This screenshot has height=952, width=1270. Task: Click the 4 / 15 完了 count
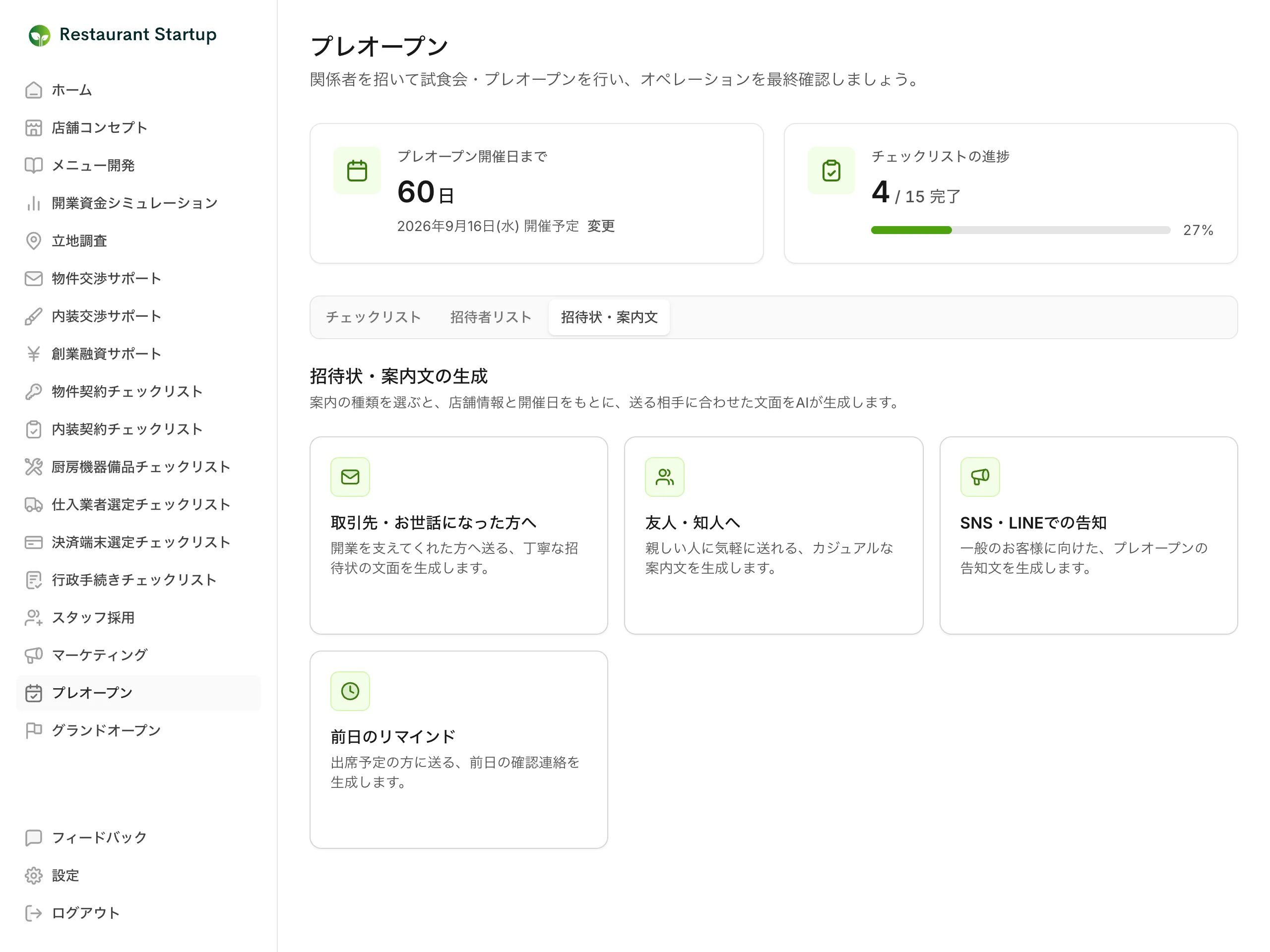[916, 193]
